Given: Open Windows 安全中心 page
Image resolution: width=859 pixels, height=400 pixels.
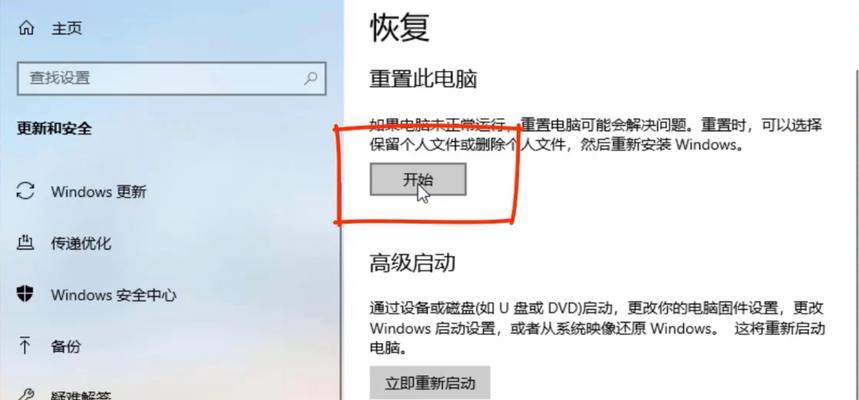Looking at the screenshot, I should pyautogui.click(x=114, y=295).
